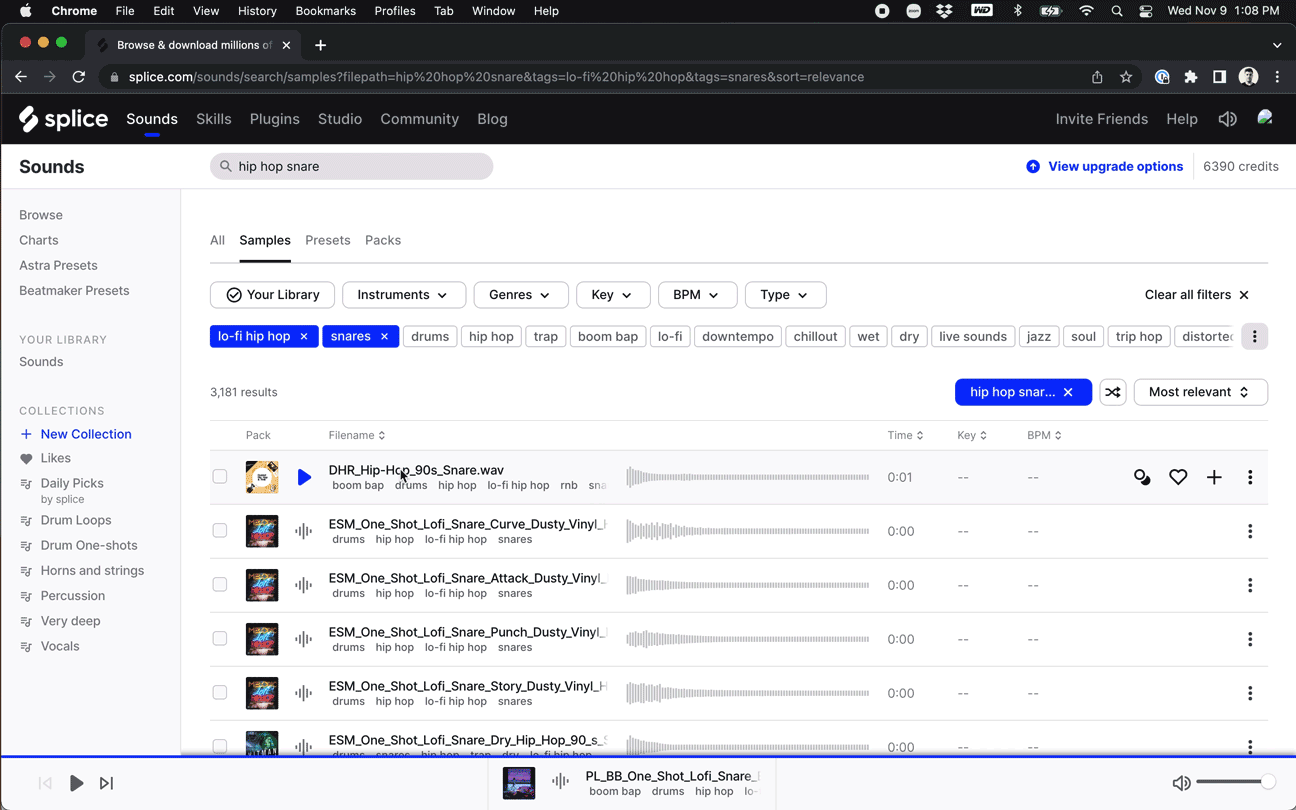The height and width of the screenshot is (810, 1296).
Task: Click the Splice logo
Action: (x=63, y=119)
